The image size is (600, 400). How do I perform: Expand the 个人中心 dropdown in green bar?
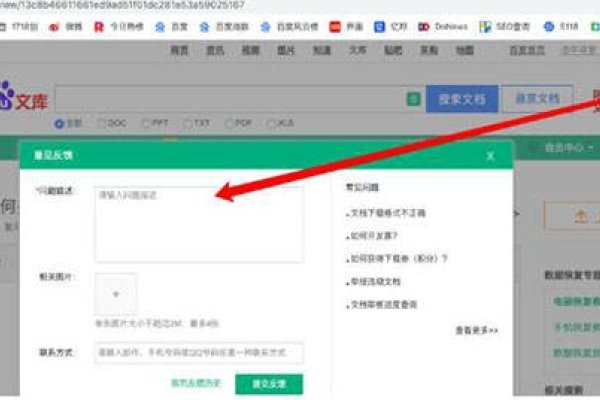(x=568, y=147)
